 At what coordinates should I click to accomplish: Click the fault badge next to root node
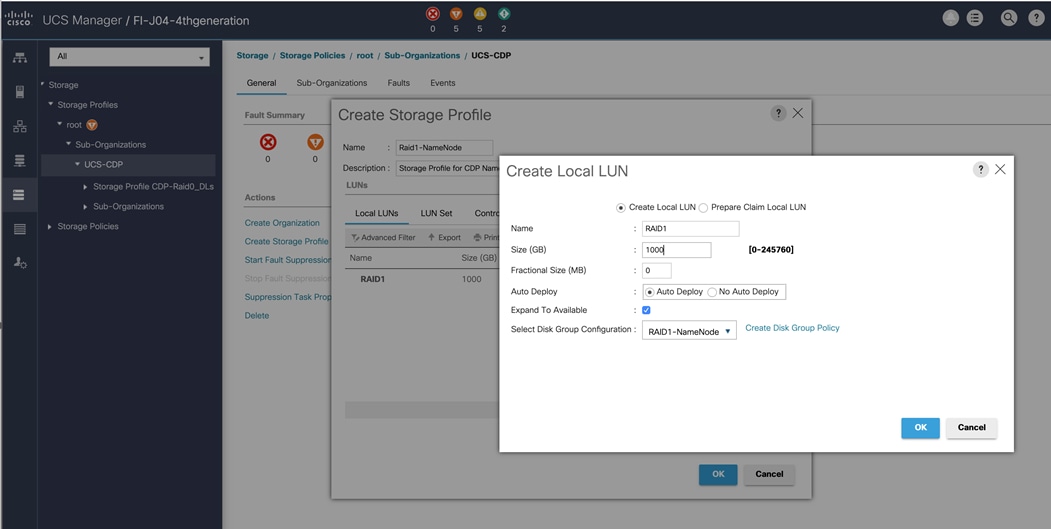(x=92, y=125)
